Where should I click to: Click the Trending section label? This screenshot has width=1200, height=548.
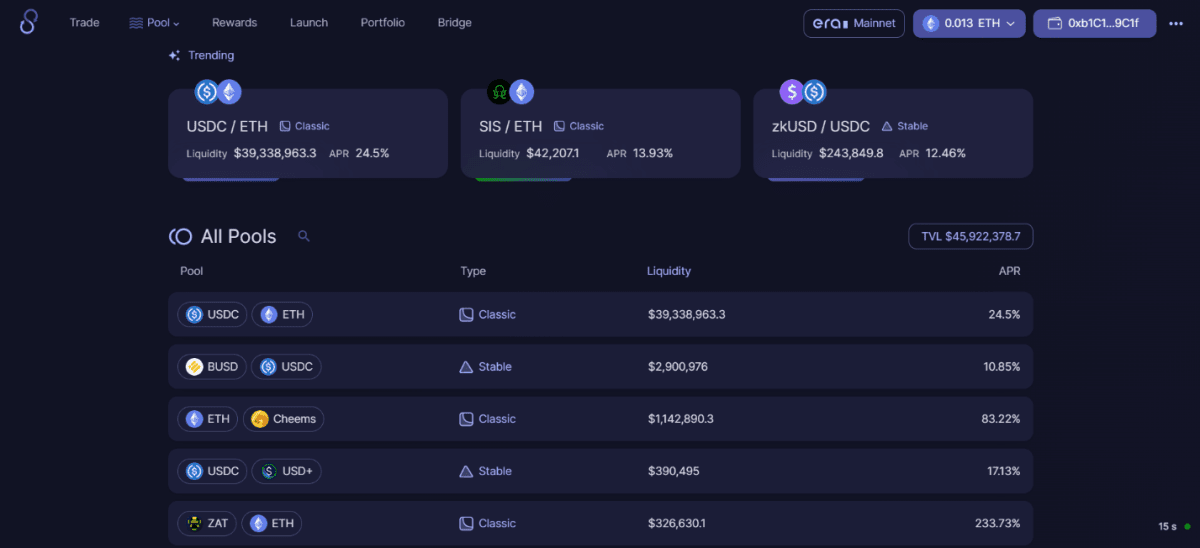point(211,56)
